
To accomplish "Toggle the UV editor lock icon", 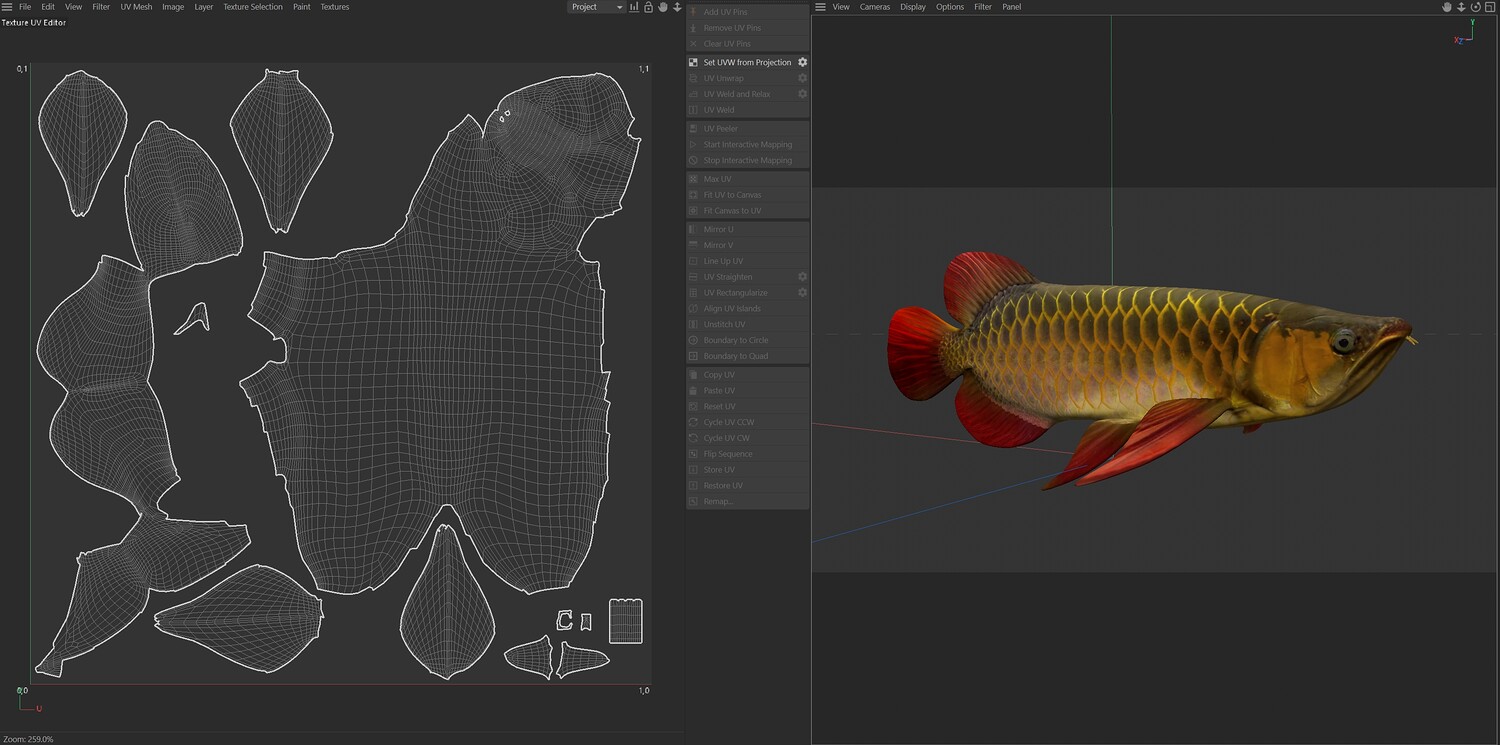I will [648, 7].
